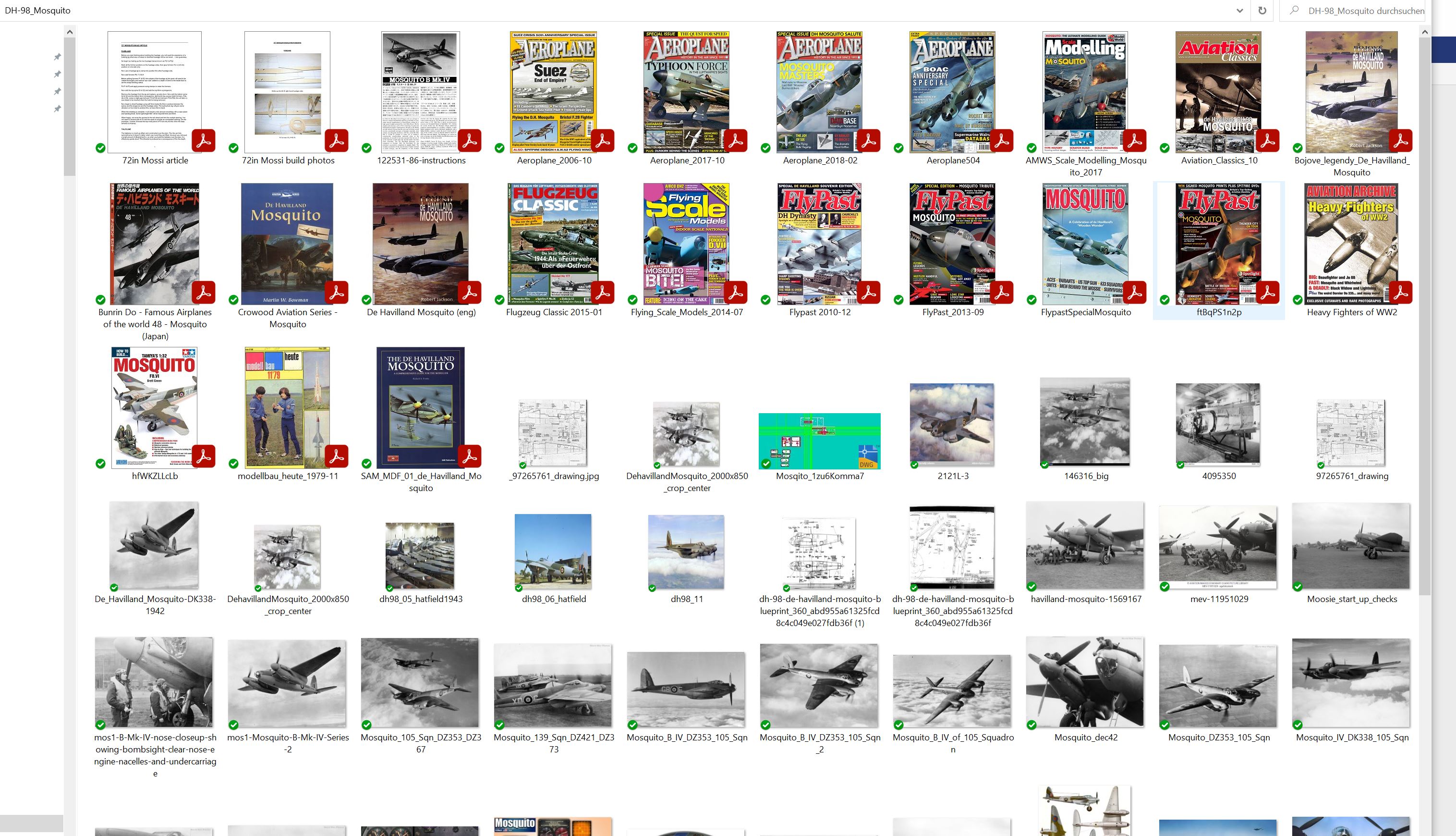Image resolution: width=1456 pixels, height=836 pixels.
Task: Select the highlighted ftBqPS1n2p PDF cover
Action: (x=1218, y=244)
